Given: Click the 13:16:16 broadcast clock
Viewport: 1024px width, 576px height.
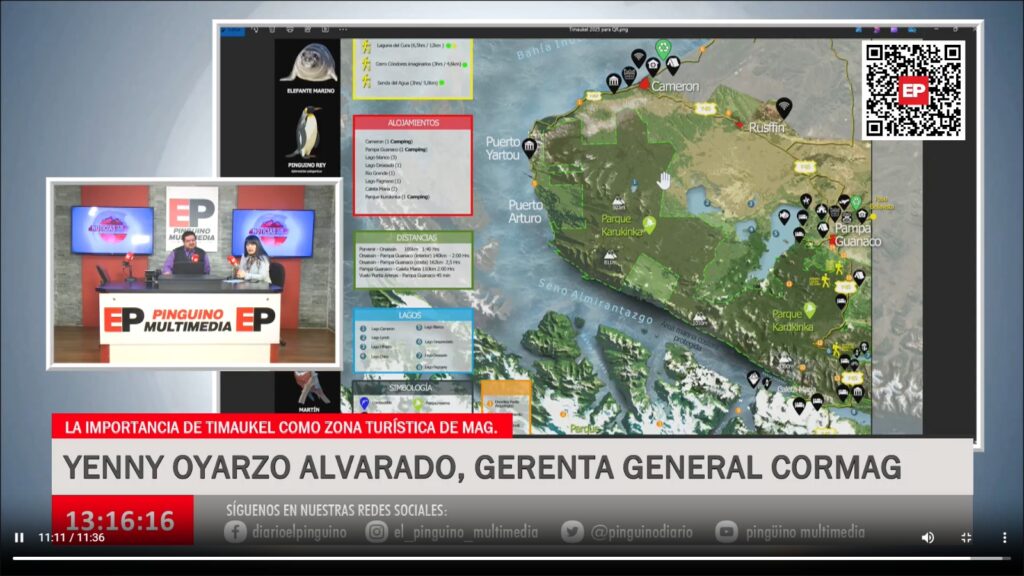Looking at the screenshot, I should point(121,520).
